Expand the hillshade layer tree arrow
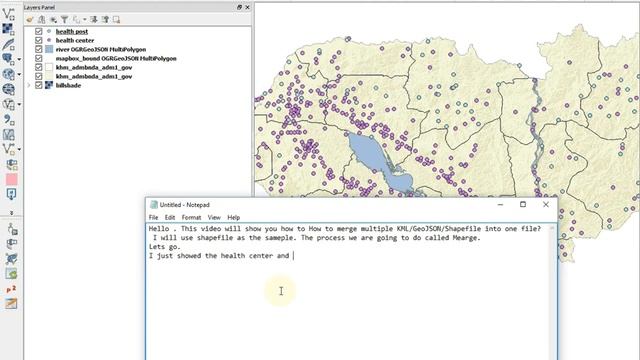640x360 pixels. click(29, 85)
